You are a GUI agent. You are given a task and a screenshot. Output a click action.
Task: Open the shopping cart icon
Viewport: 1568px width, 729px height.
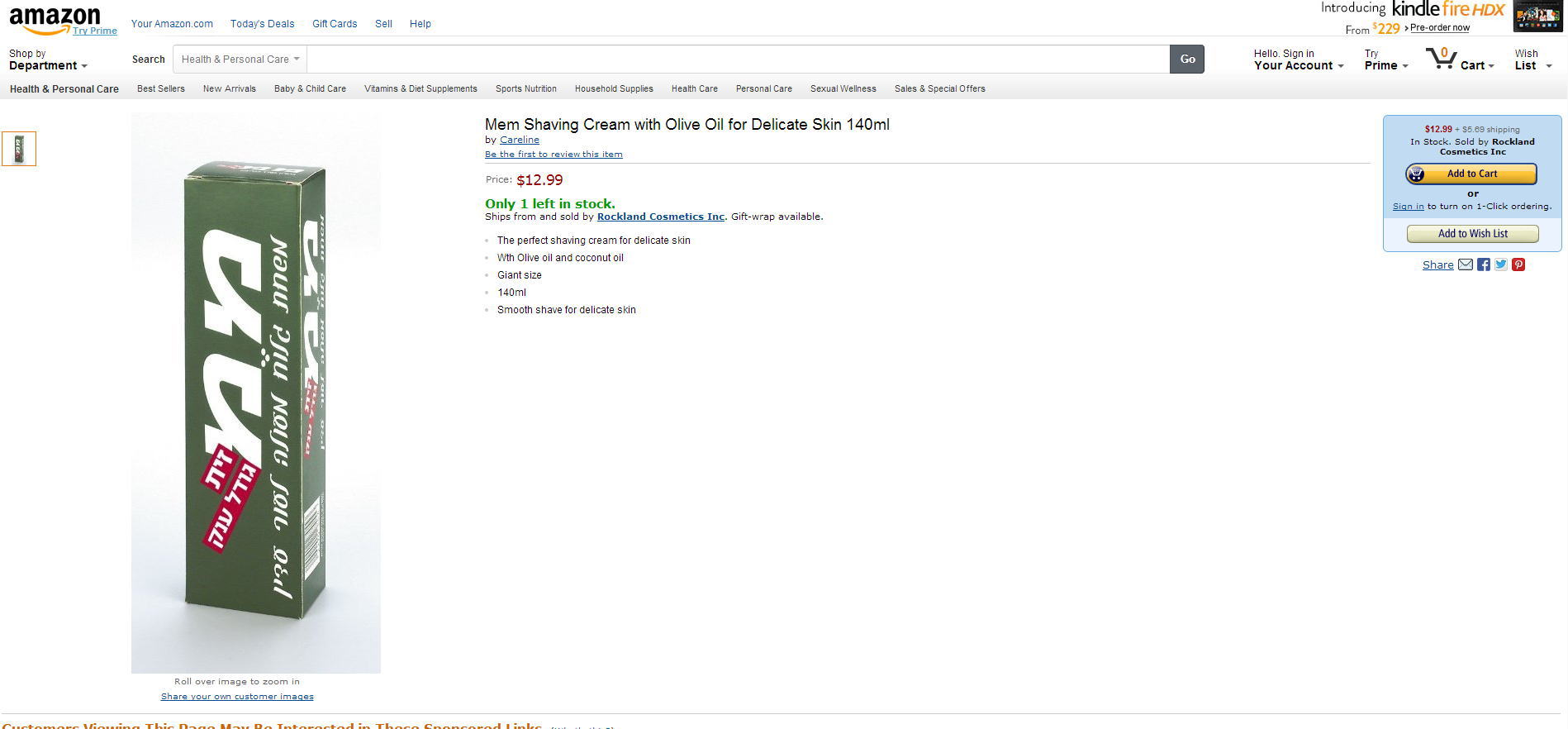click(x=1441, y=59)
